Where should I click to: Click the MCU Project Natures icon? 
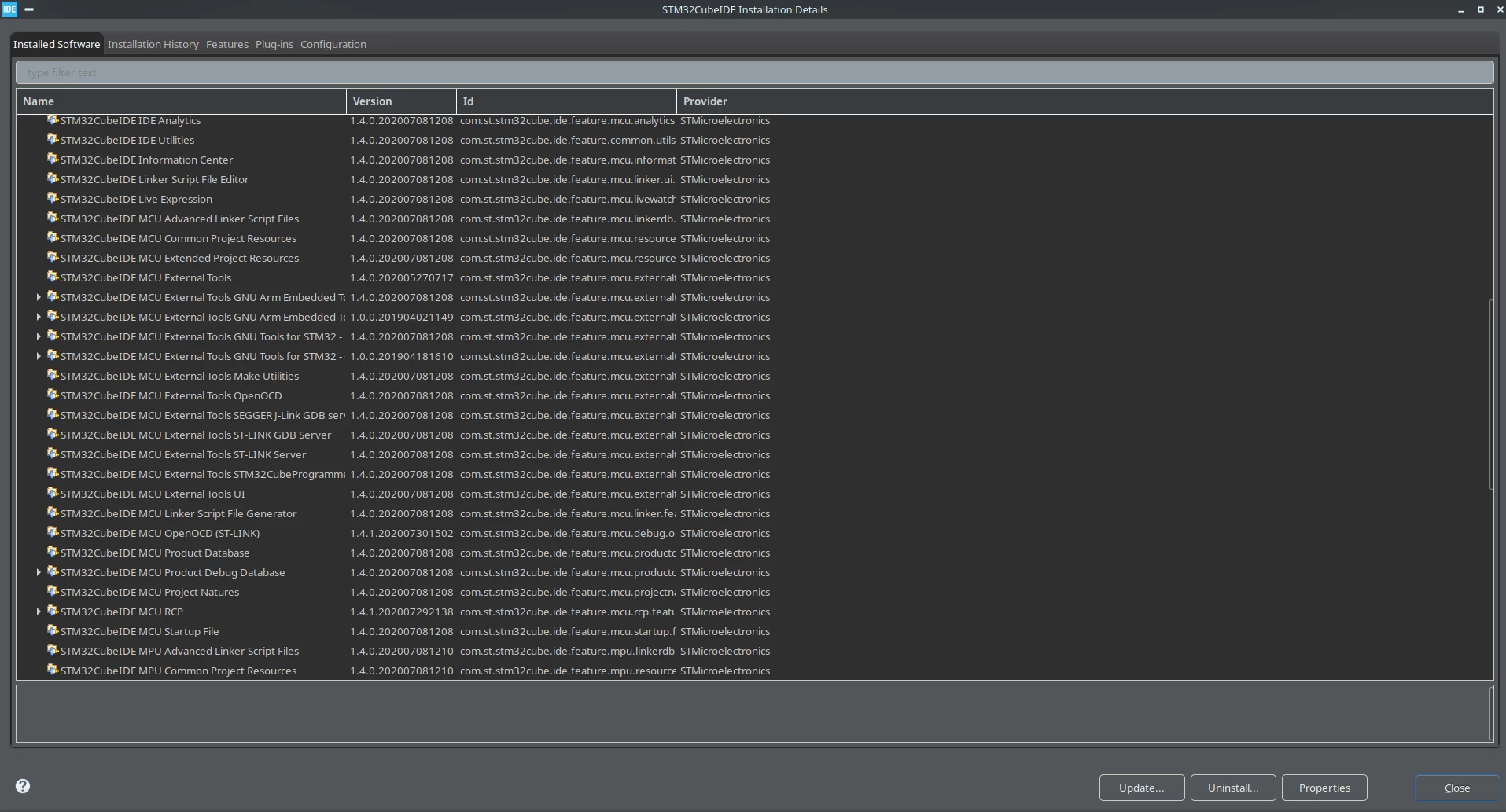(53, 592)
